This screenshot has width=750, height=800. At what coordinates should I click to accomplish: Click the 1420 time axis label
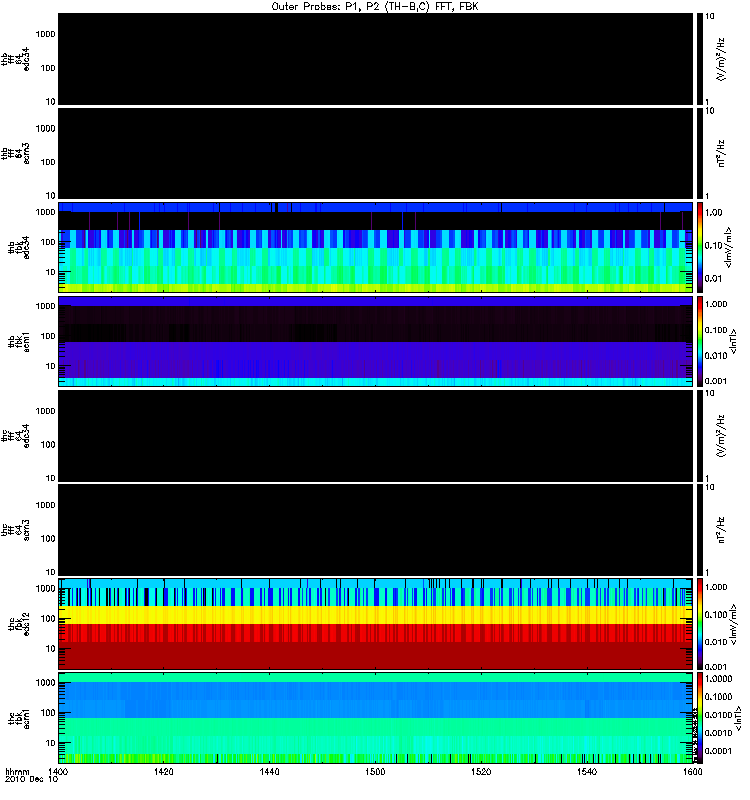[163, 771]
